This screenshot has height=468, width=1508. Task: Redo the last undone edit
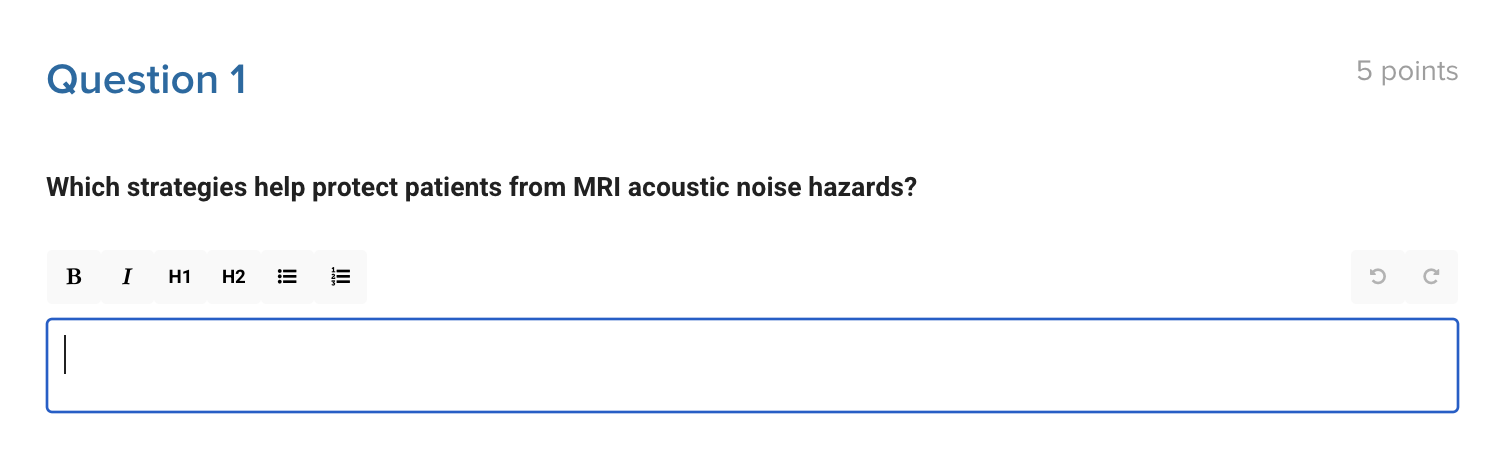(1431, 277)
